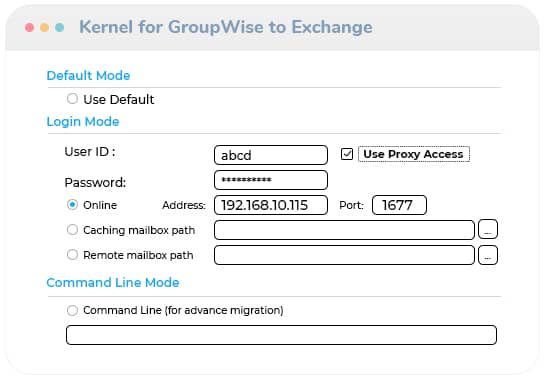Click the Default Mode heading
The width and height of the screenshot is (545, 380).
88,75
